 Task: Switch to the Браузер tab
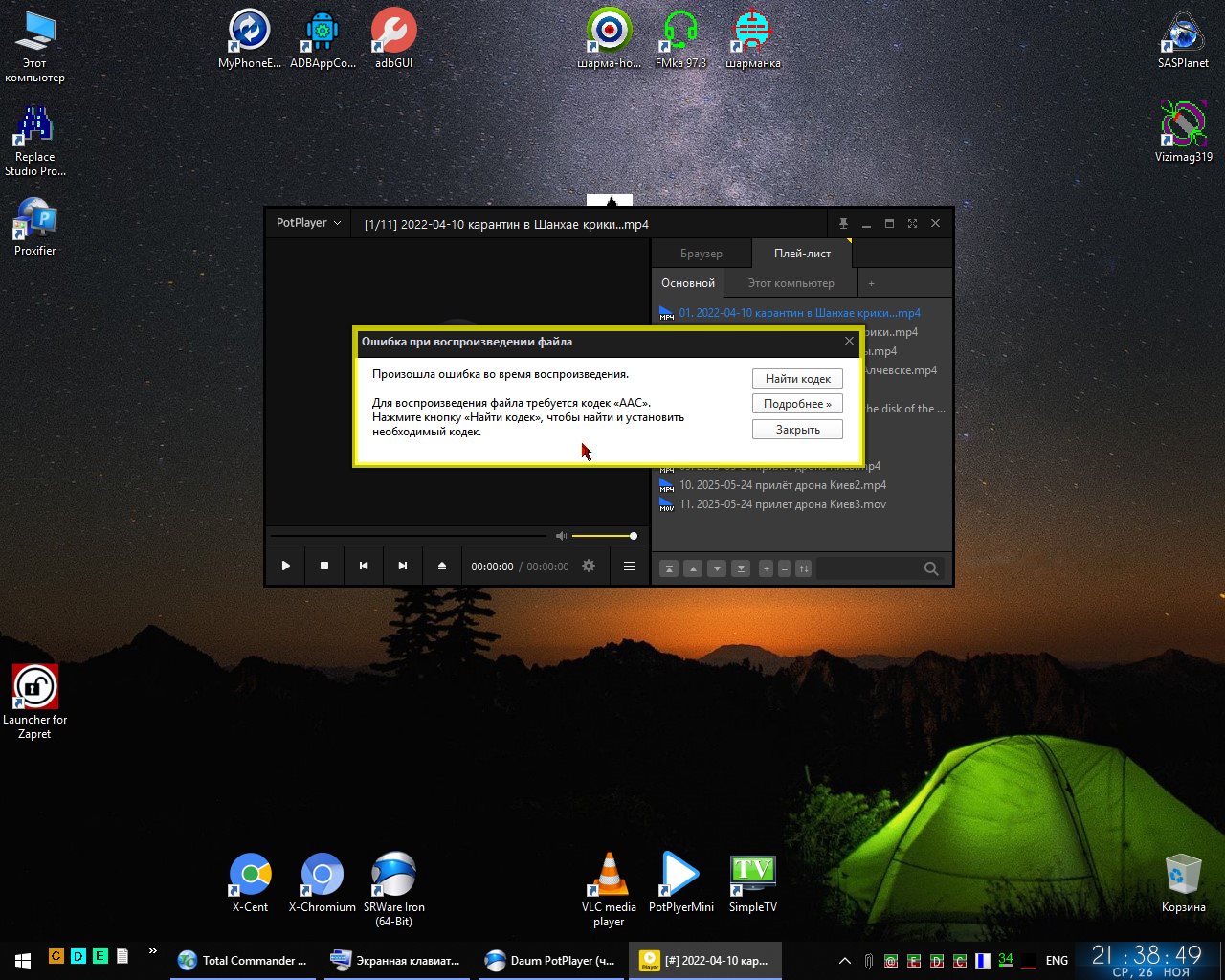click(702, 254)
